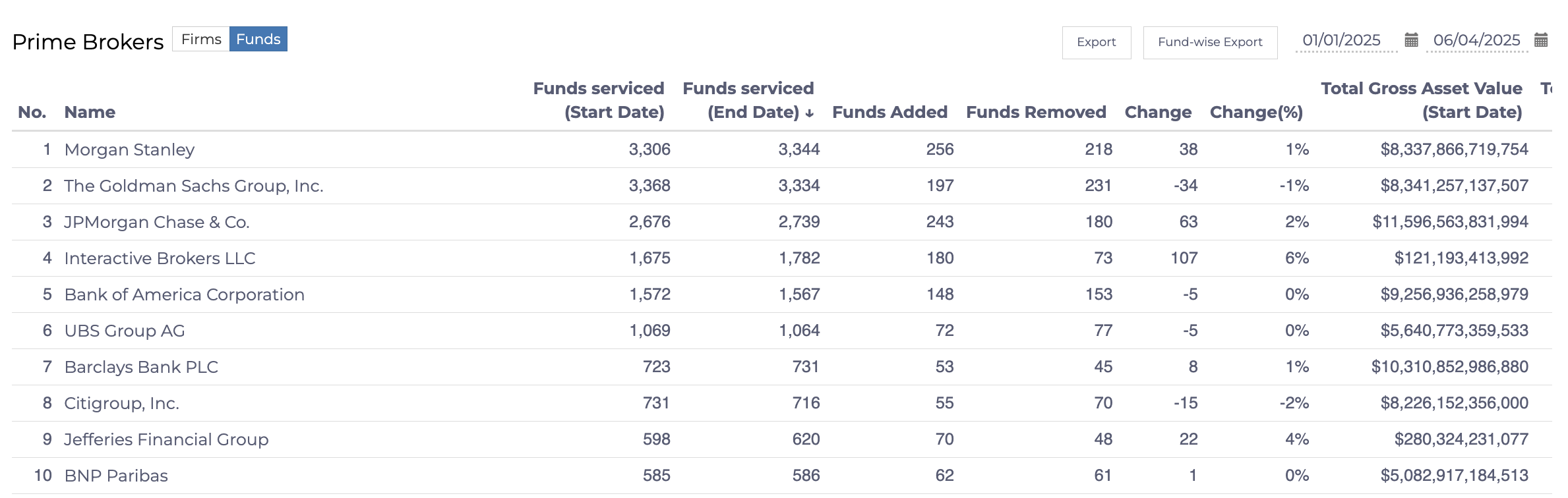Open the start date calendar icon

point(1411,40)
